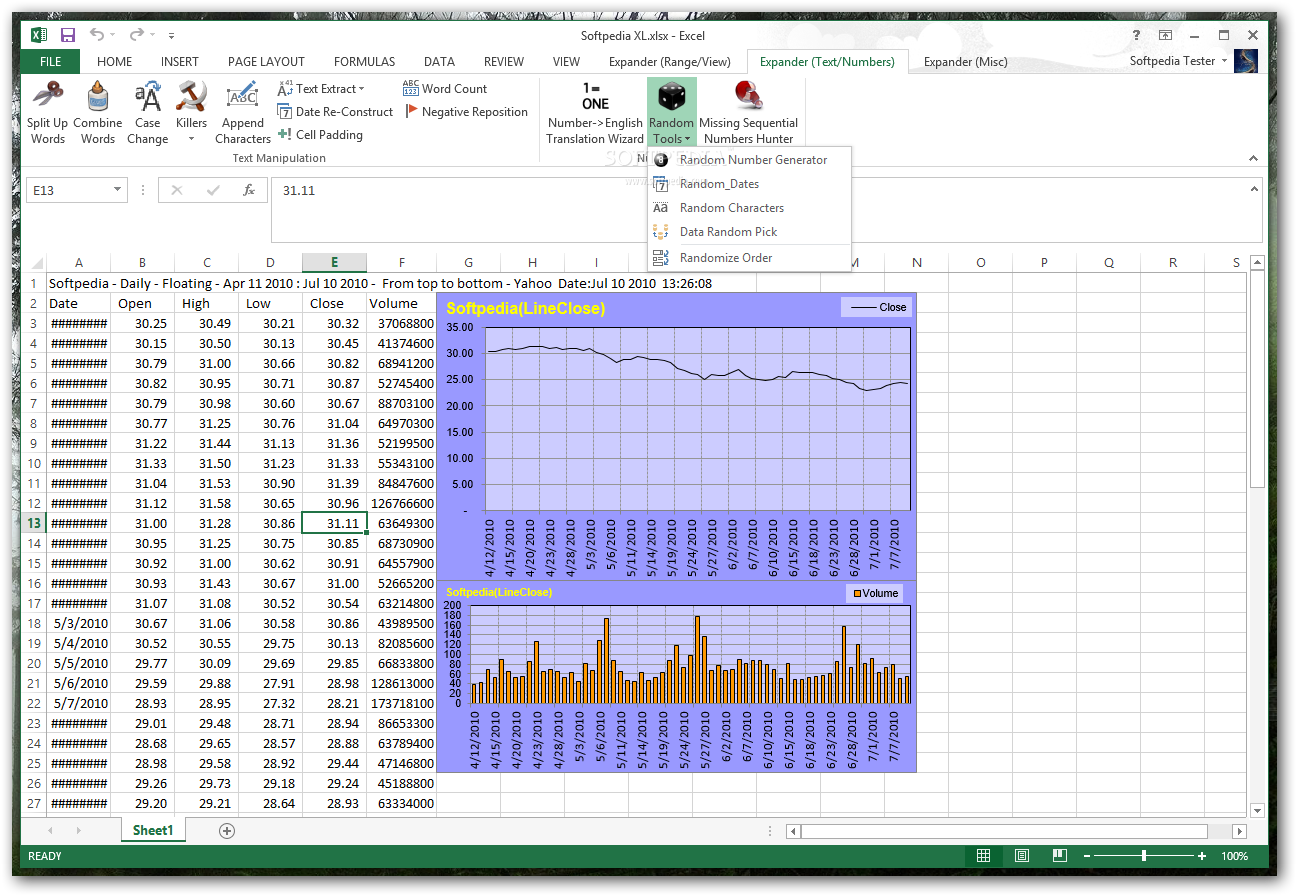Run the Date Re-Construct tool

[335, 112]
